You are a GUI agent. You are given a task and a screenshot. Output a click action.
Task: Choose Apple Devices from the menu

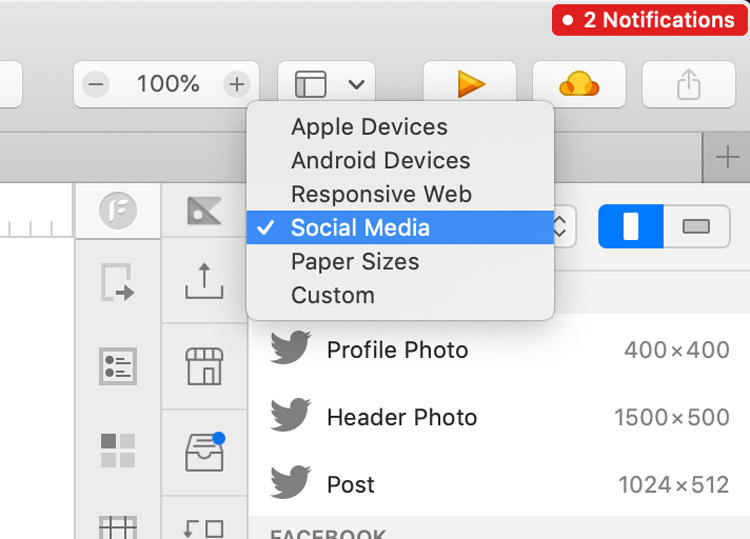pyautogui.click(x=369, y=127)
